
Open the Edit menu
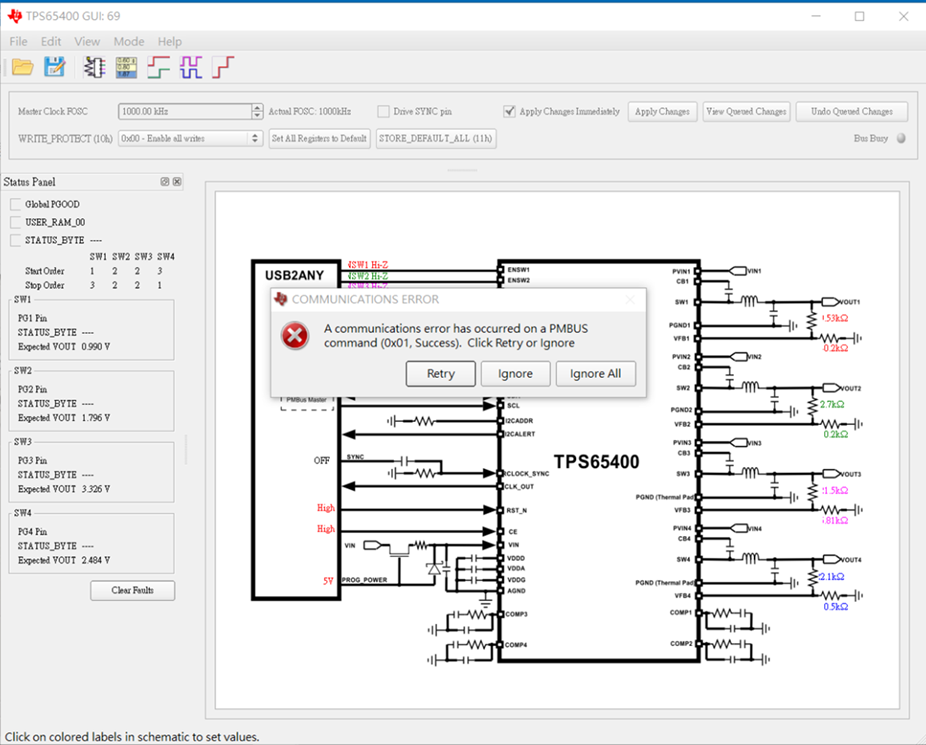(51, 41)
